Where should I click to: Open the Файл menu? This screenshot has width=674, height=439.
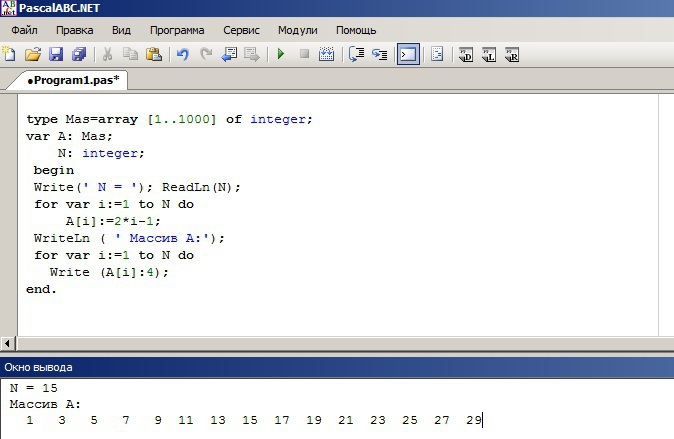point(24,30)
